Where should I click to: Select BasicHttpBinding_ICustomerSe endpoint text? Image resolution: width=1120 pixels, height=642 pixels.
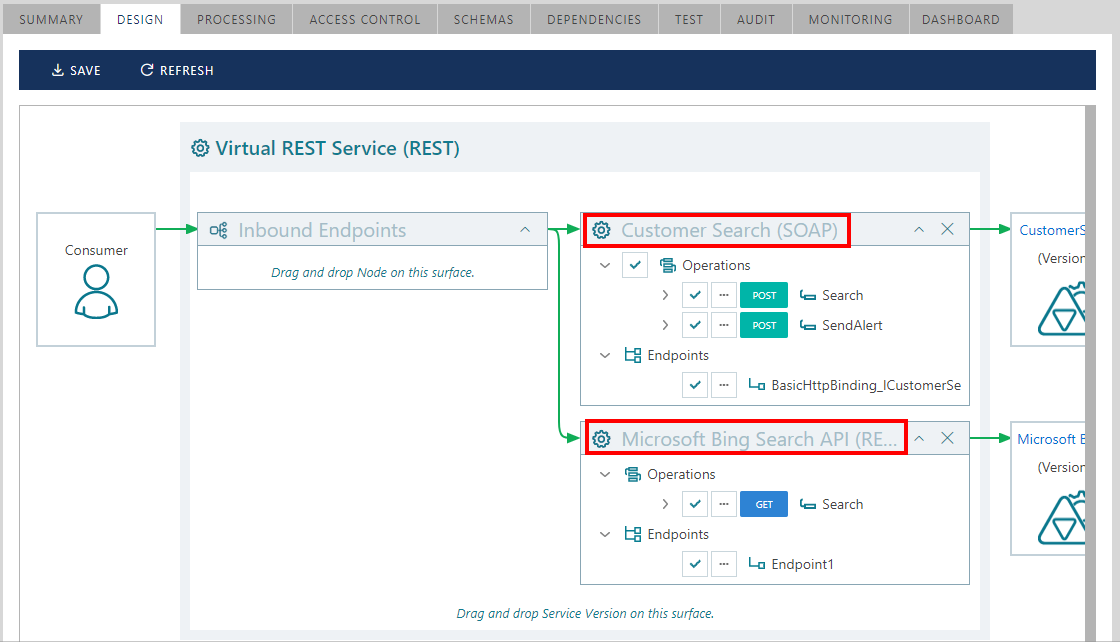(866, 386)
